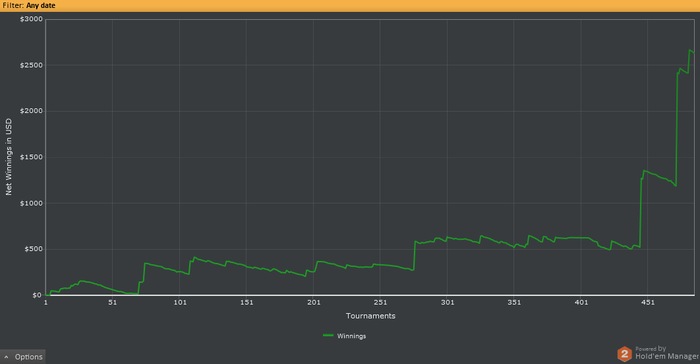Image resolution: width=700 pixels, height=364 pixels.
Task: Click the x-axis label 51
Action: coord(112,302)
